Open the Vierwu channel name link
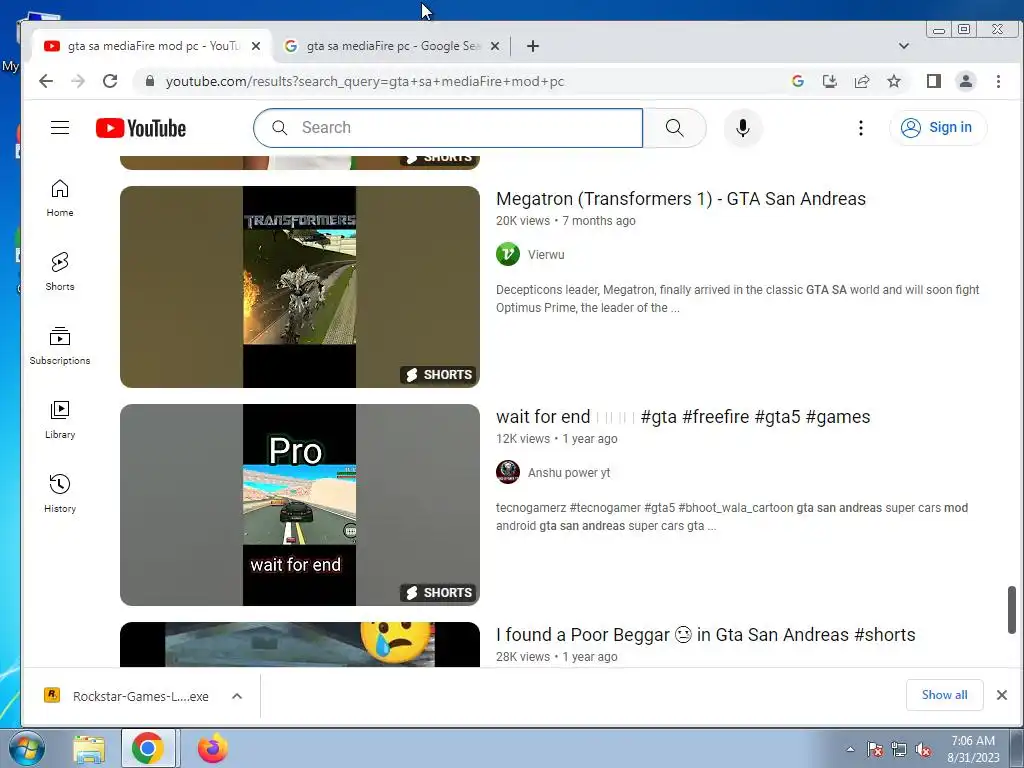Image resolution: width=1024 pixels, height=768 pixels. pyautogui.click(x=546, y=255)
